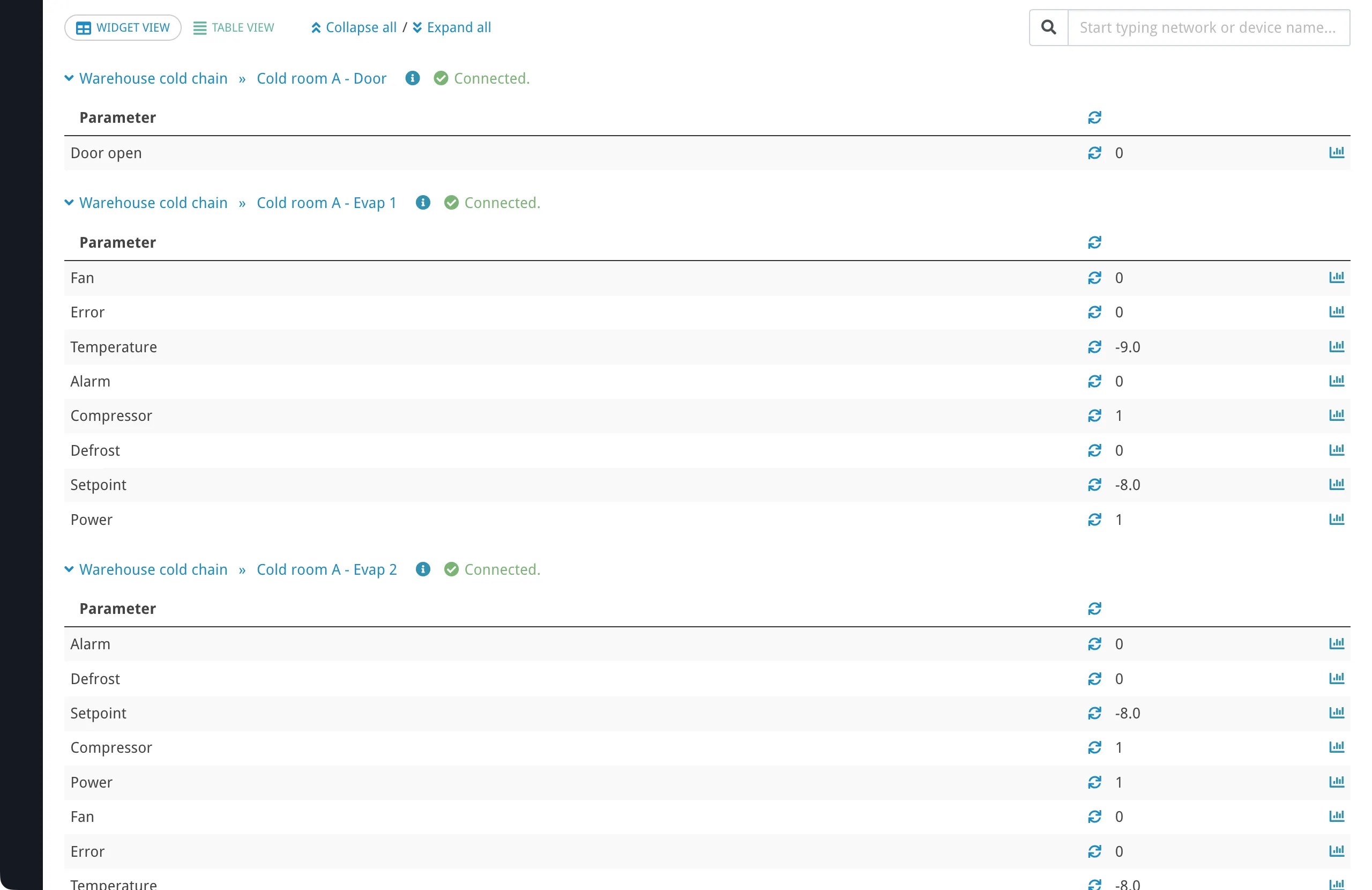
Task: Expand all device sections
Action: [x=452, y=28]
